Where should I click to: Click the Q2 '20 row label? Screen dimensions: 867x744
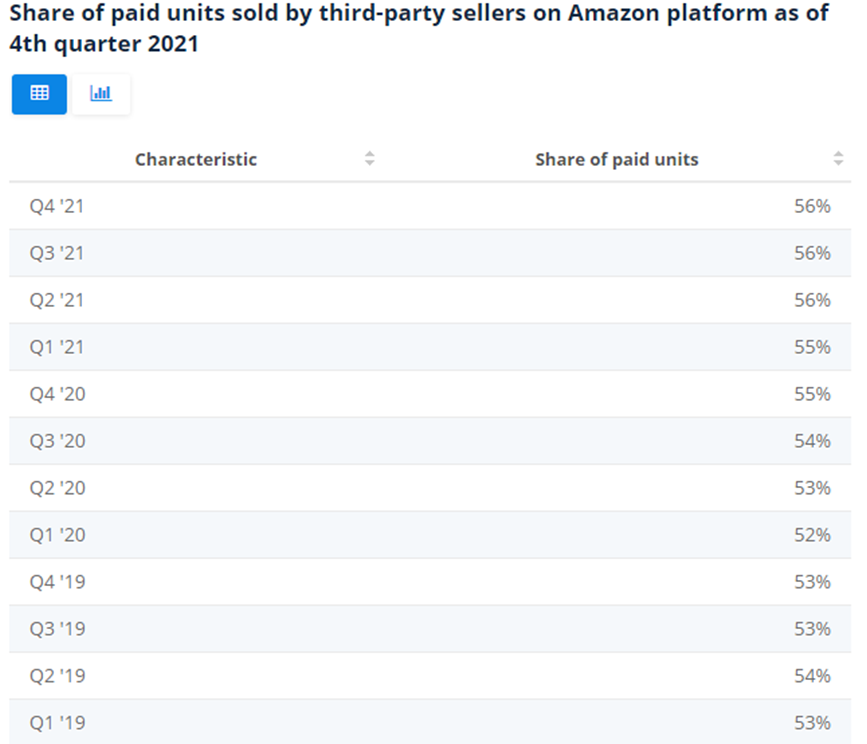point(58,488)
